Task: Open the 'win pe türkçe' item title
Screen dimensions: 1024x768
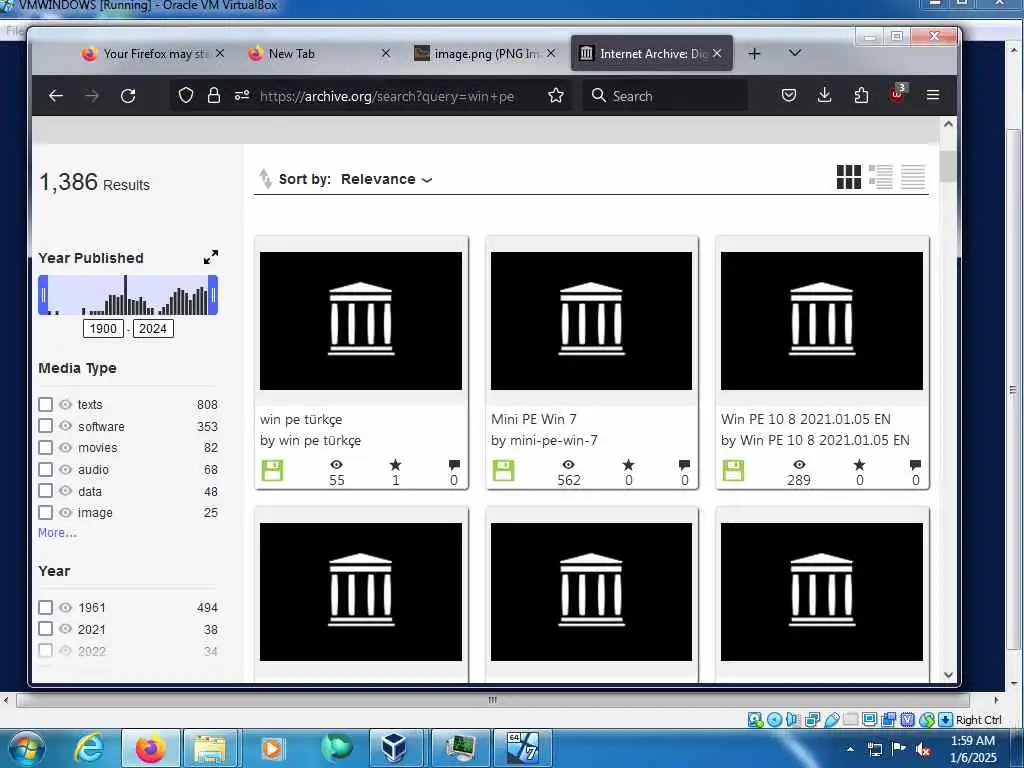Action: tap(301, 419)
